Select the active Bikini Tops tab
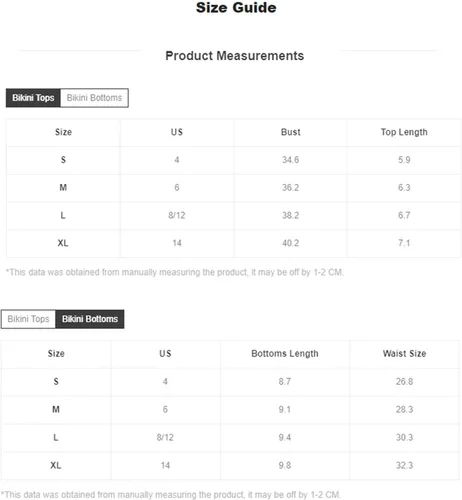 point(33,98)
